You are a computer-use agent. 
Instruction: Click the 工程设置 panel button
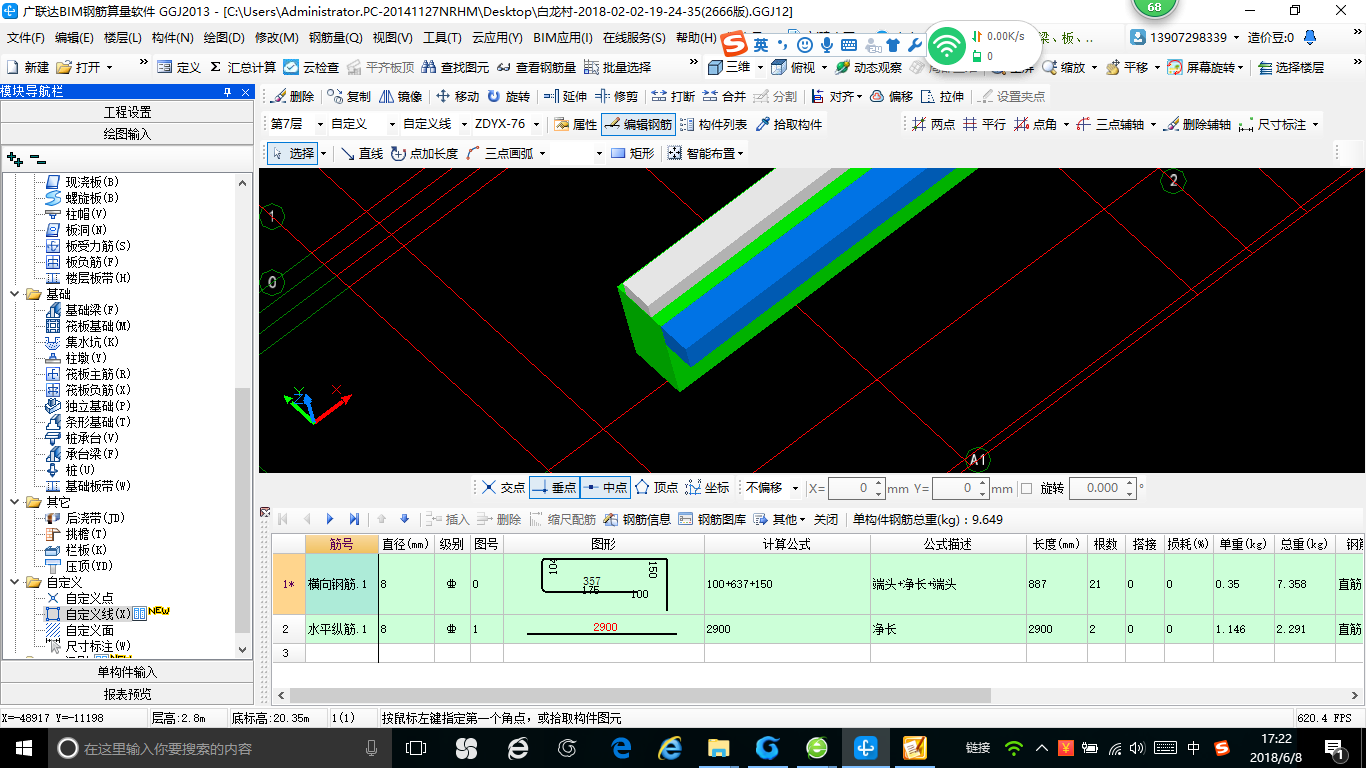click(x=128, y=112)
